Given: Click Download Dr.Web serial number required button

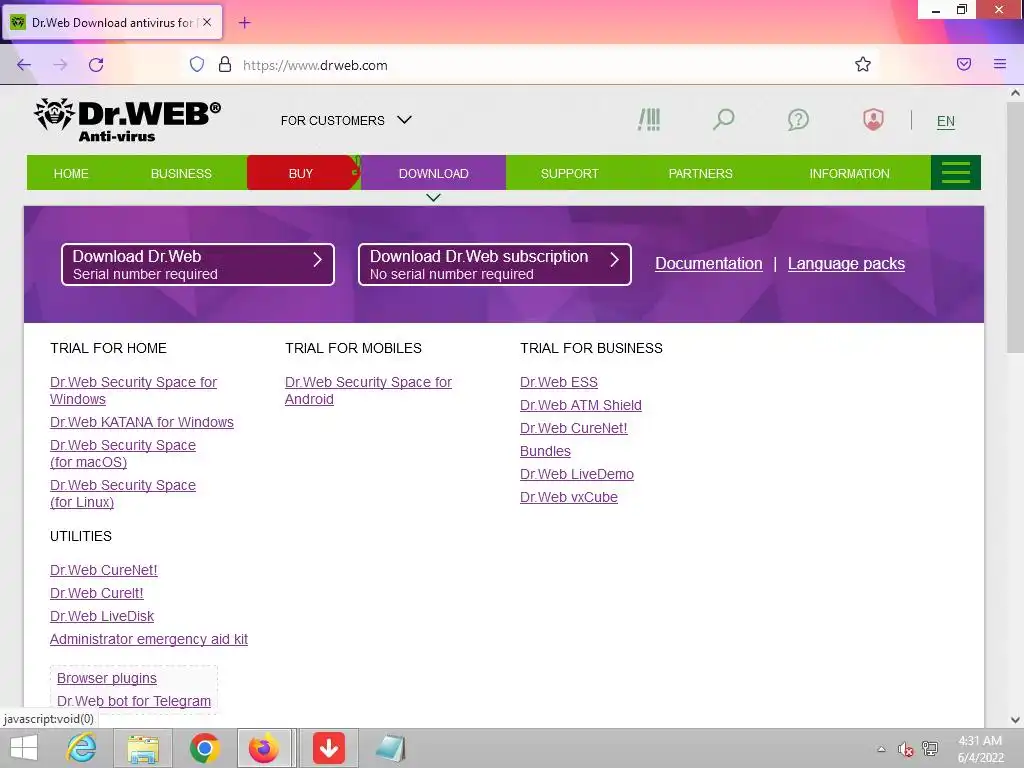Looking at the screenshot, I should click(198, 264).
